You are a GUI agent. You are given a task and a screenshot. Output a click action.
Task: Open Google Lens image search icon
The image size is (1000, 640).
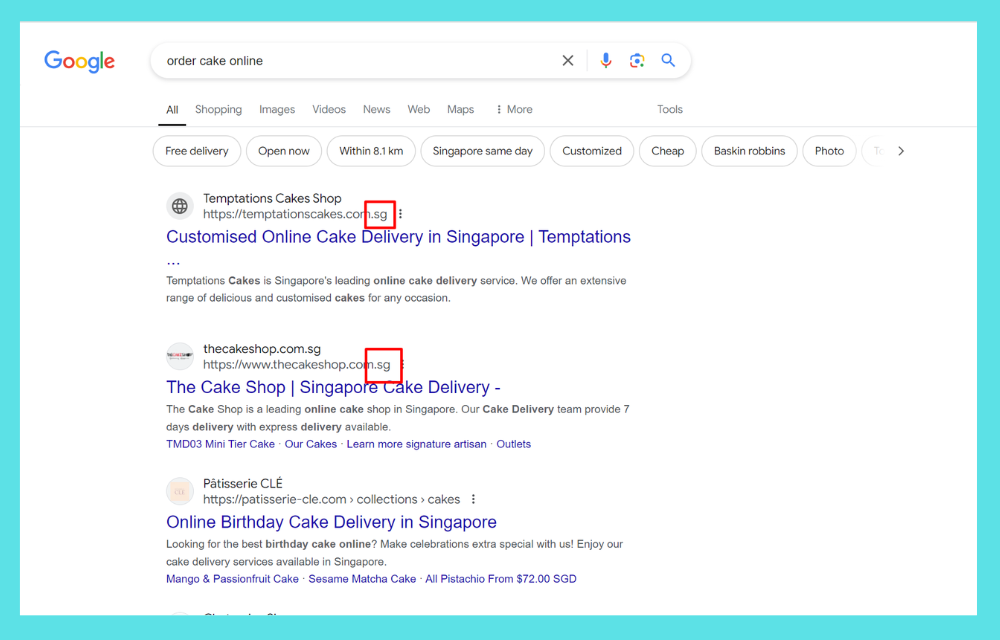coord(637,61)
